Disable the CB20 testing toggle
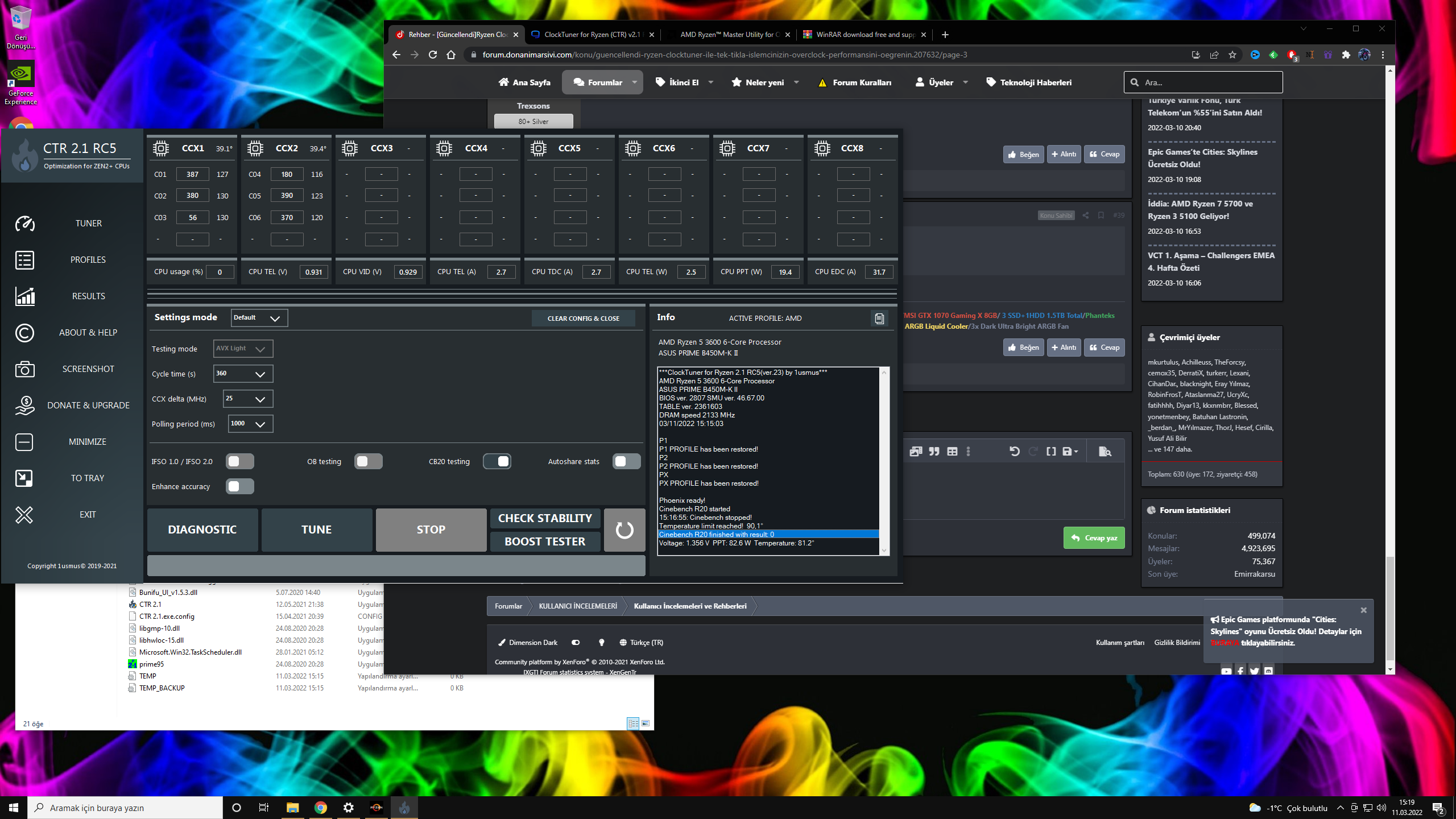Viewport: 1456px width, 819px height. 497,461
